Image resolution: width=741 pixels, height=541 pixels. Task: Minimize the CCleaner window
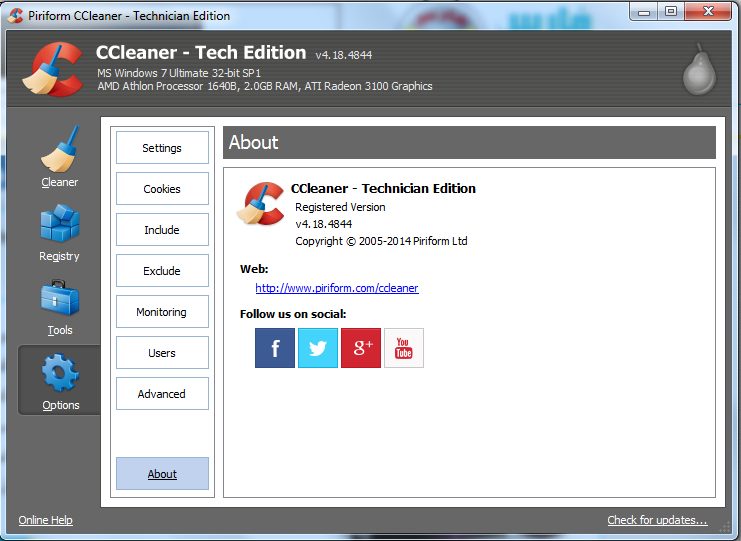pos(644,12)
